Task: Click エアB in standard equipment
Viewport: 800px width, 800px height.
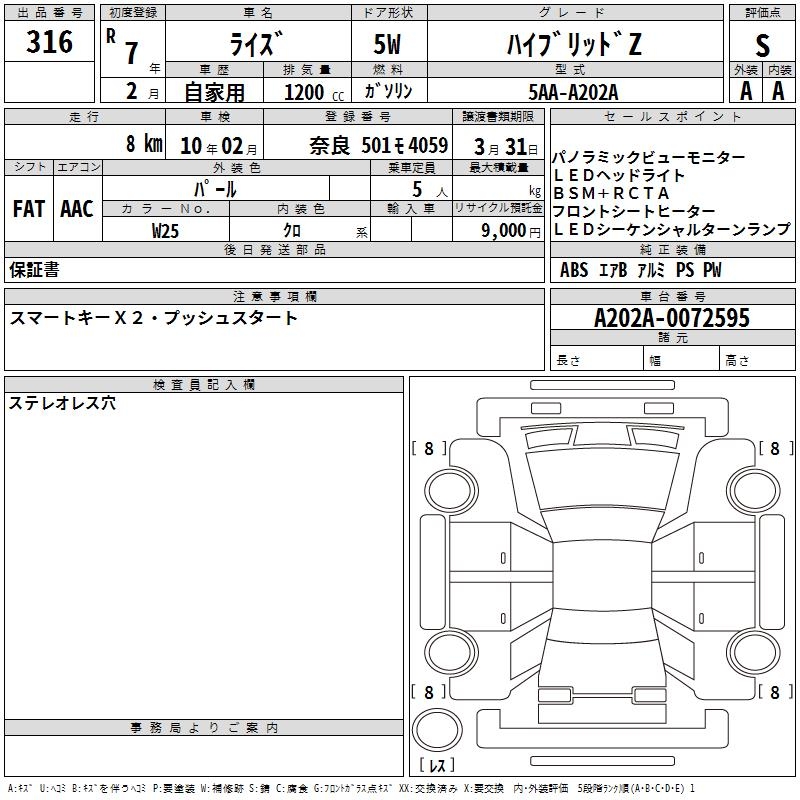Action: (613, 269)
